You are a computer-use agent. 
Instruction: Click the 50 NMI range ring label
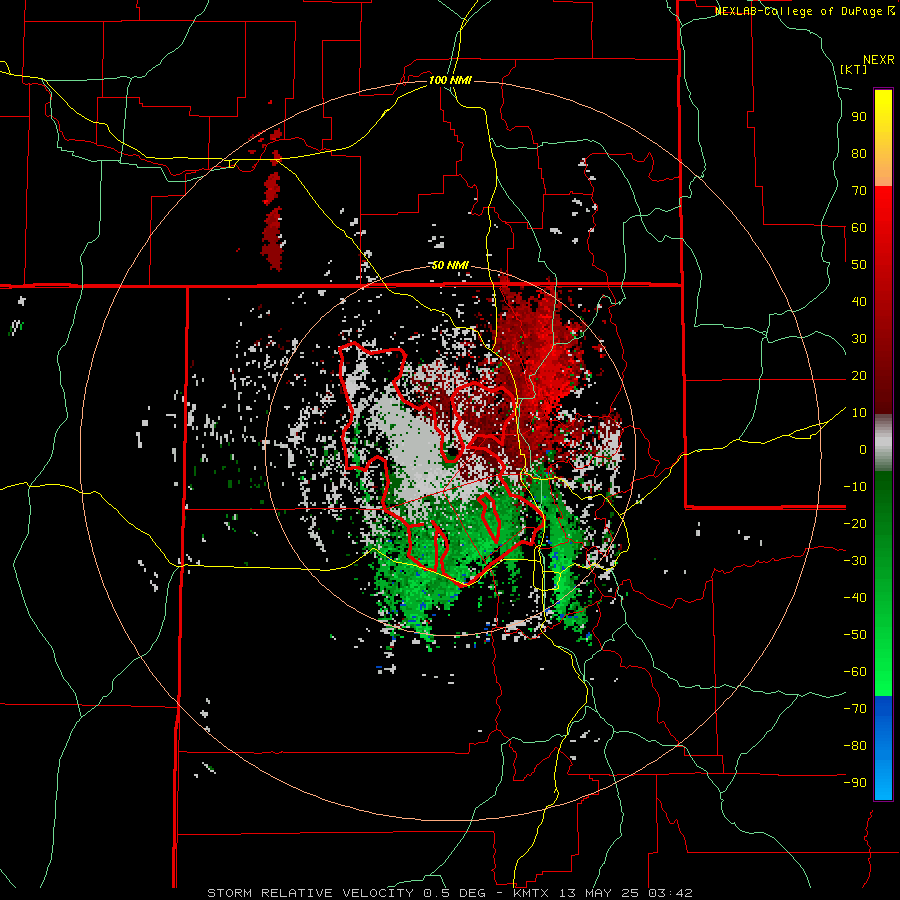tap(450, 266)
